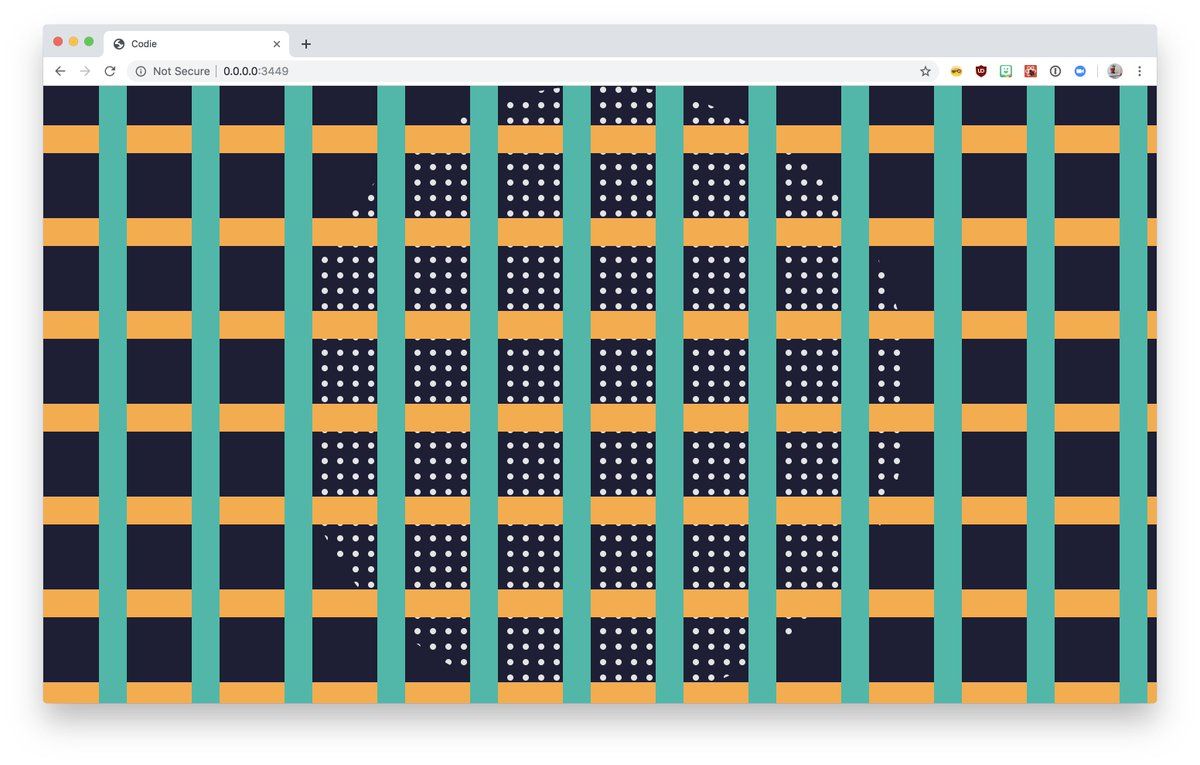Screen dimensions: 1200x765
Task: Click the red paw extension icon
Action: tap(1031, 71)
